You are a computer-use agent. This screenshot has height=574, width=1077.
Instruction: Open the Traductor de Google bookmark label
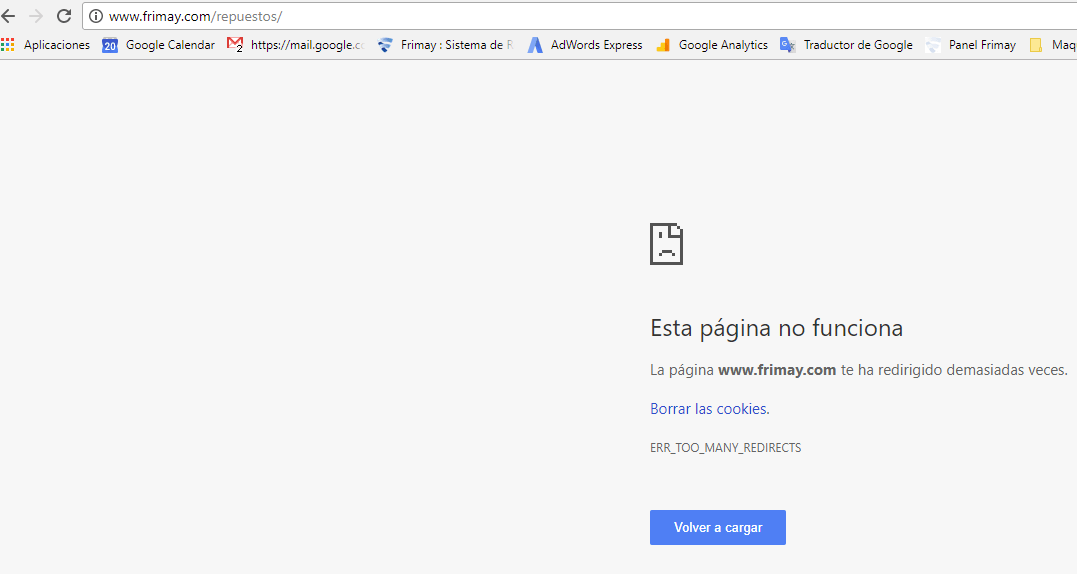(x=859, y=45)
